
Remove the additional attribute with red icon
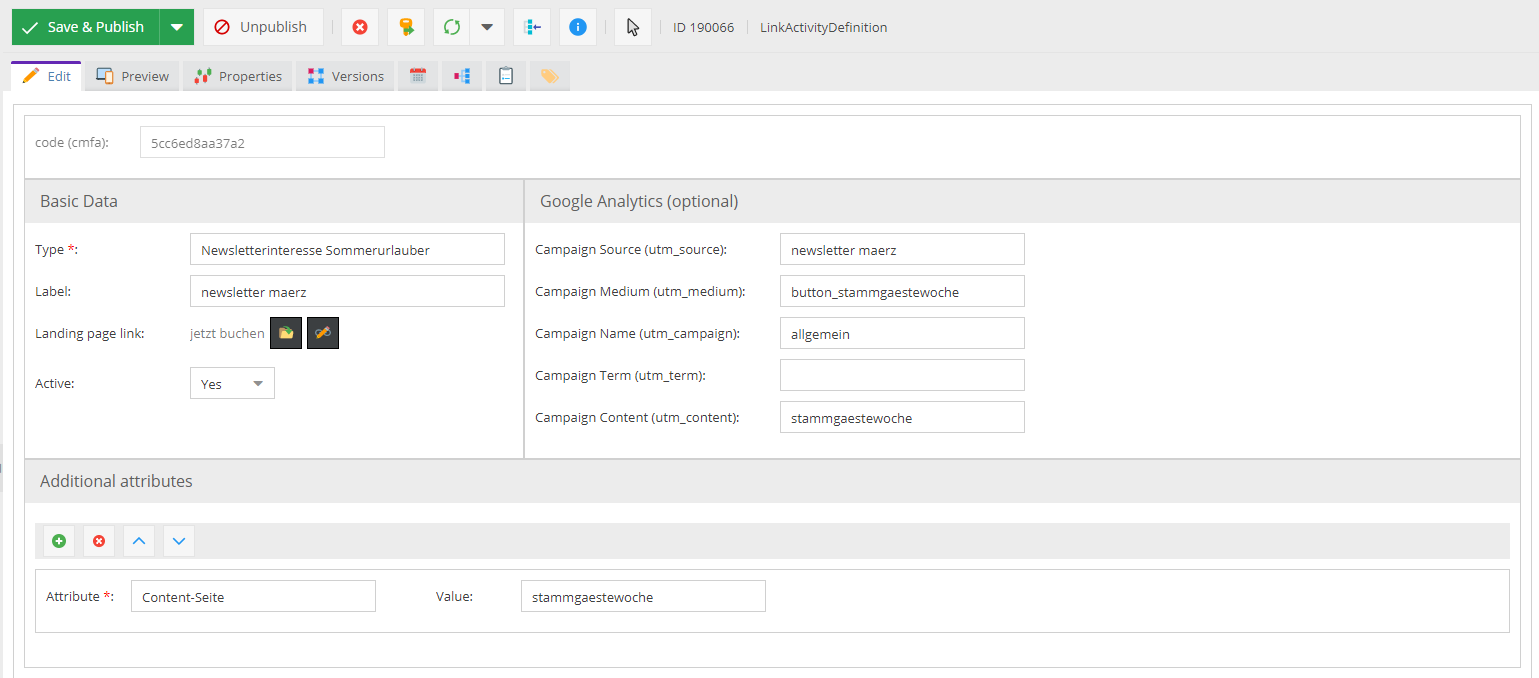[99, 541]
